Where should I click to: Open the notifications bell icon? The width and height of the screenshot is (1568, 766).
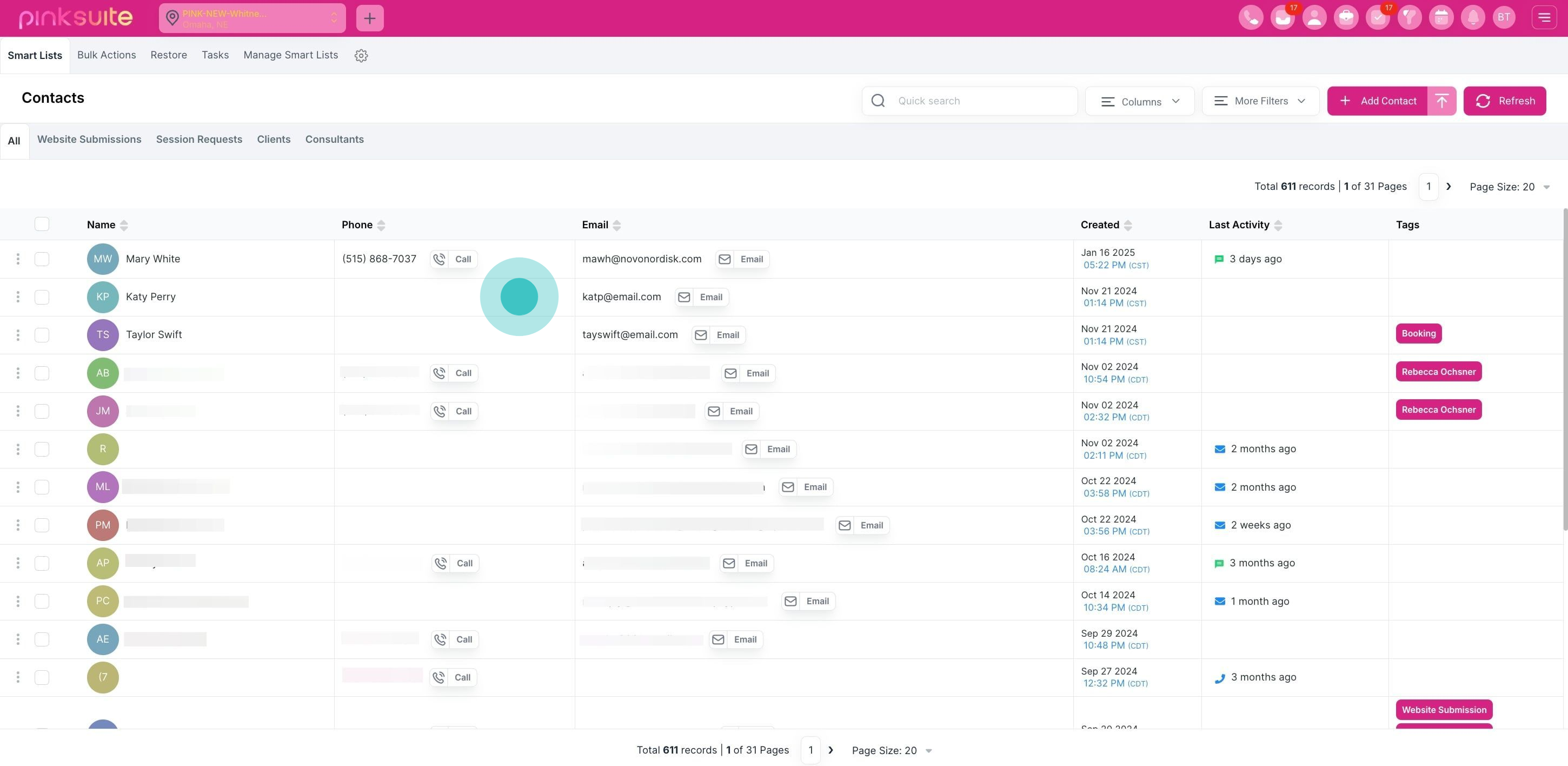1472,18
